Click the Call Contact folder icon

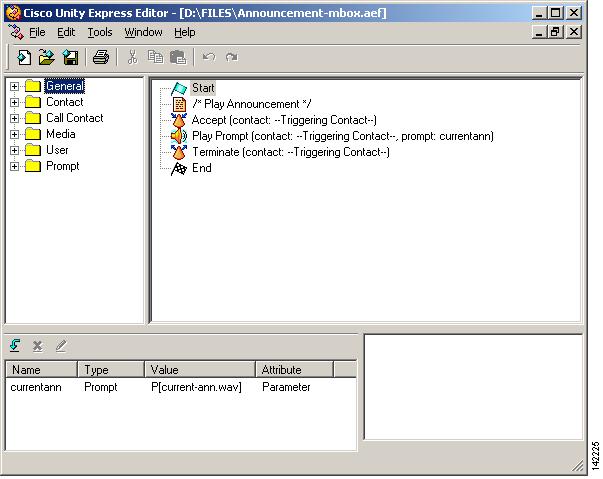coord(33,118)
